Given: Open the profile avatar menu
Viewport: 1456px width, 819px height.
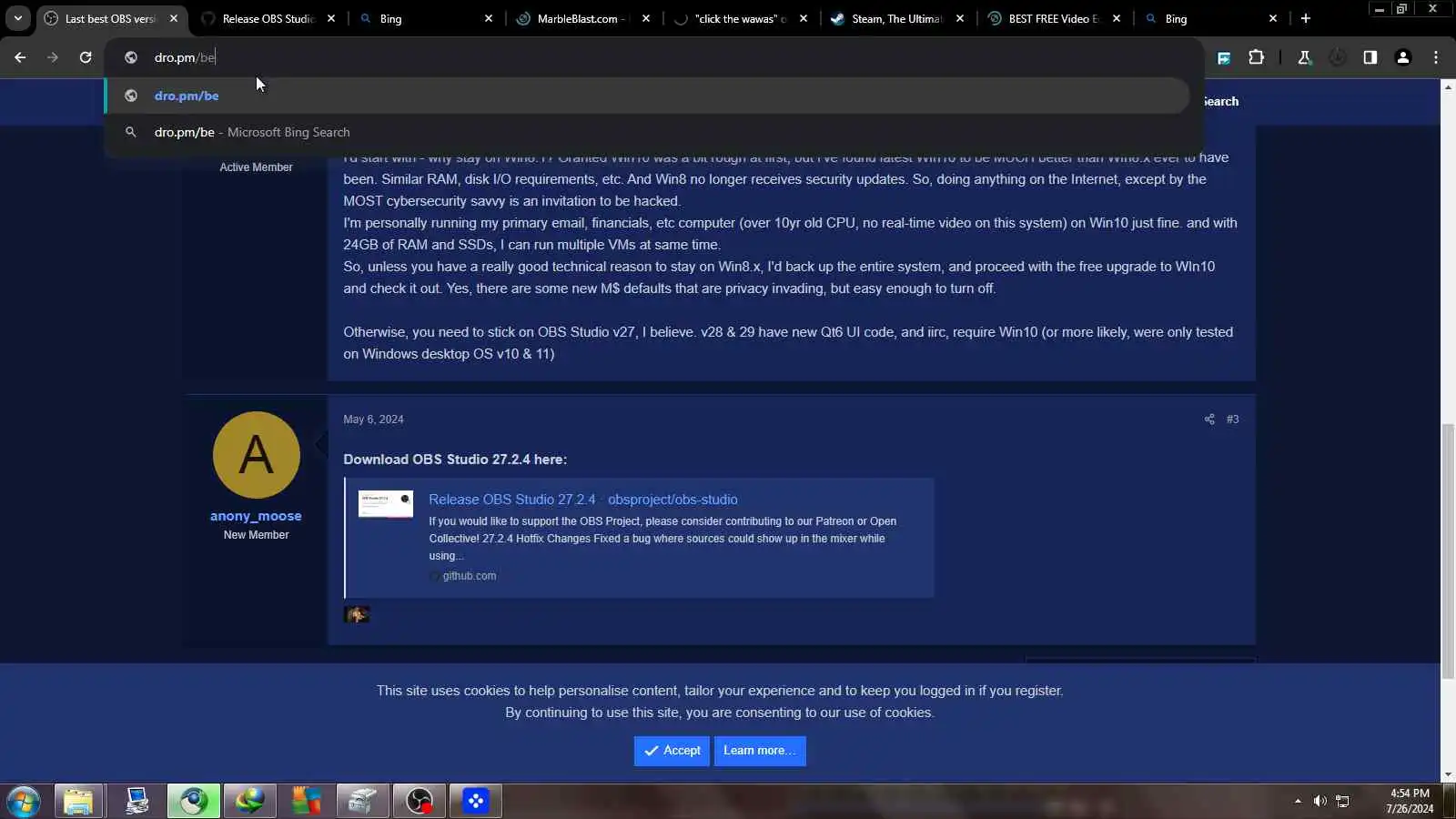Looking at the screenshot, I should (1403, 57).
